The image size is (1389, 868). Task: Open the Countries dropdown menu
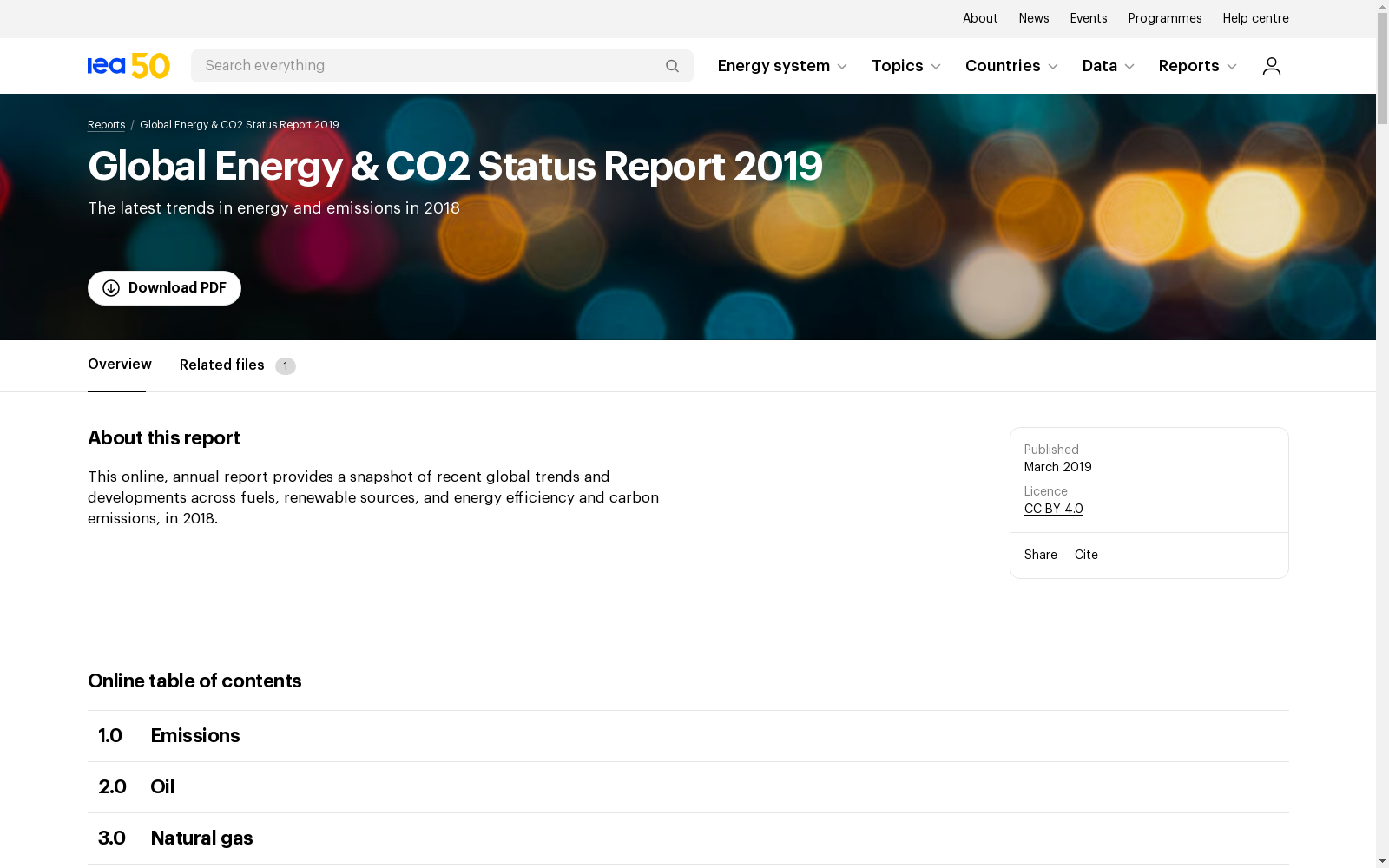1011,66
